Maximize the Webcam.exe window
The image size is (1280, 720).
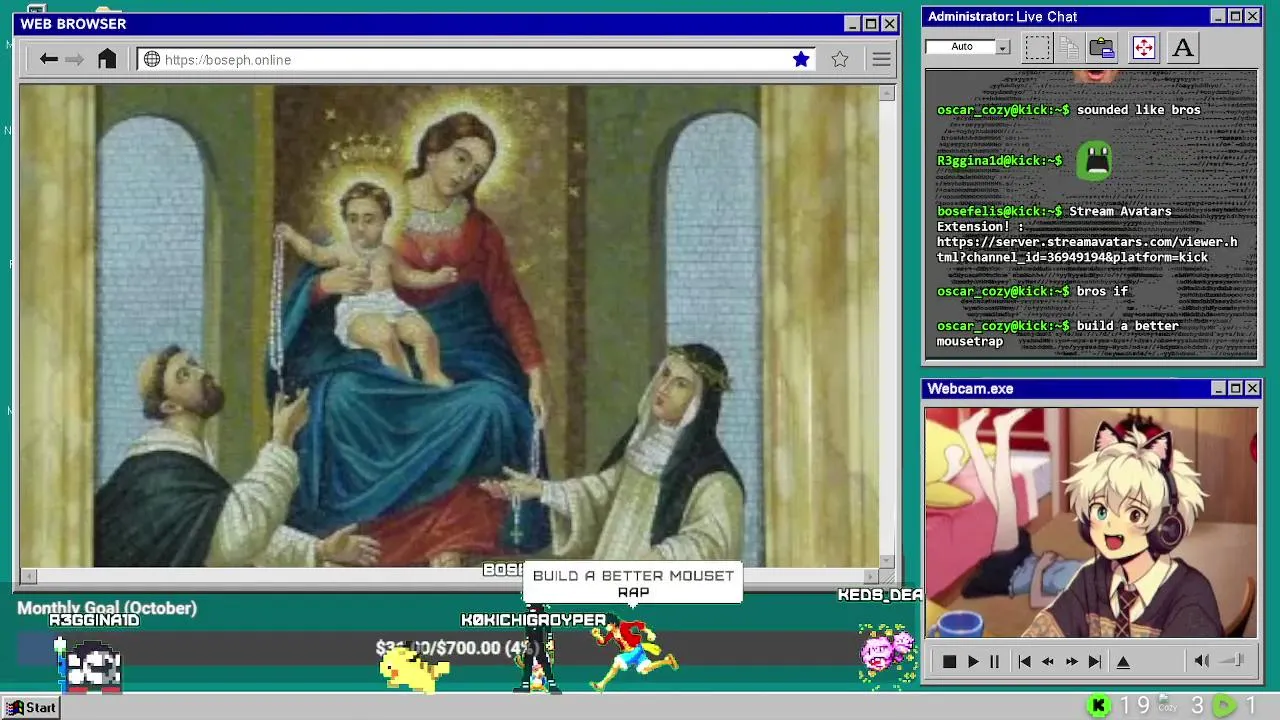click(x=1235, y=388)
